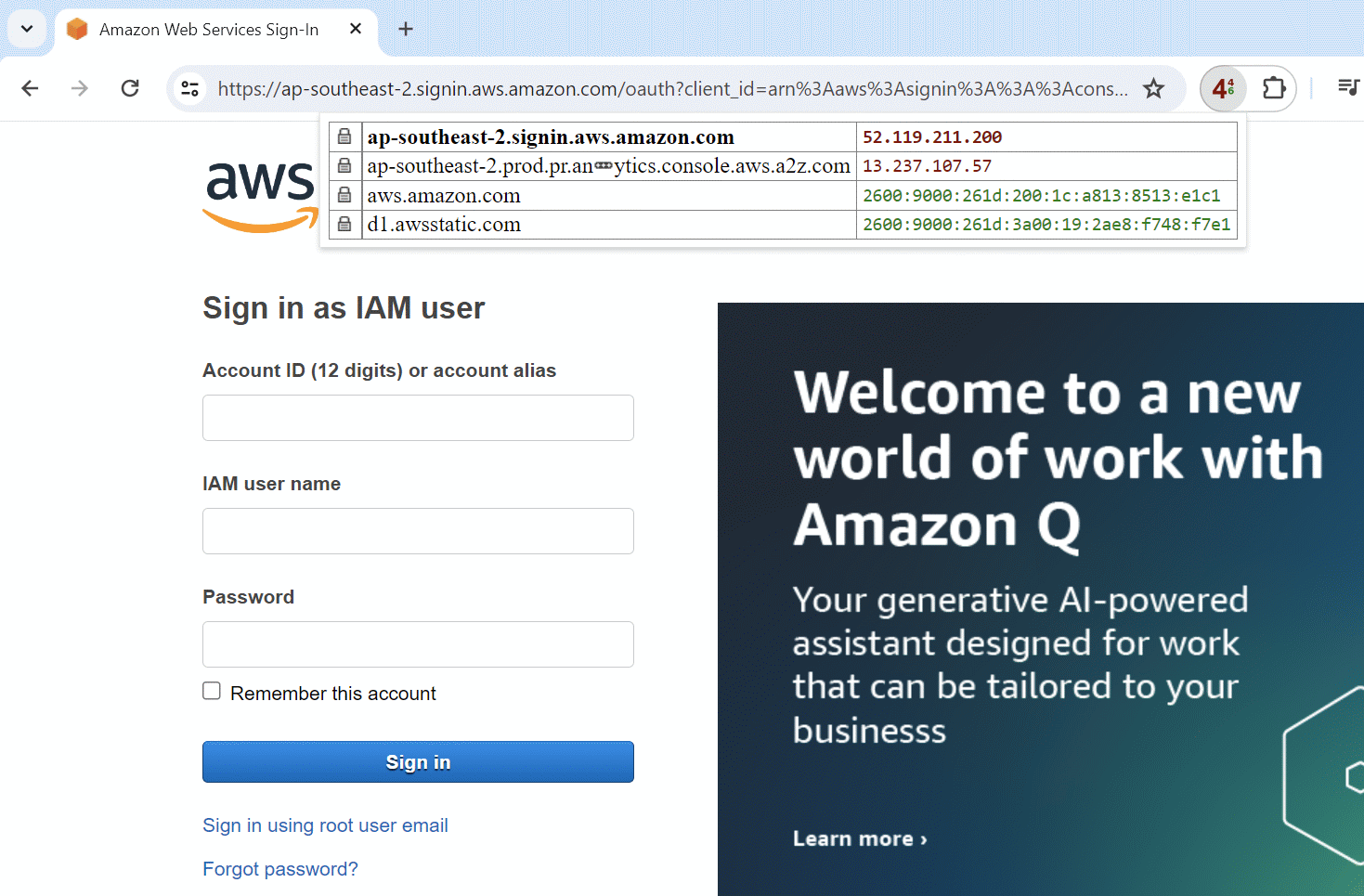Go forward to the next page
This screenshot has width=1364, height=896.
click(x=80, y=88)
